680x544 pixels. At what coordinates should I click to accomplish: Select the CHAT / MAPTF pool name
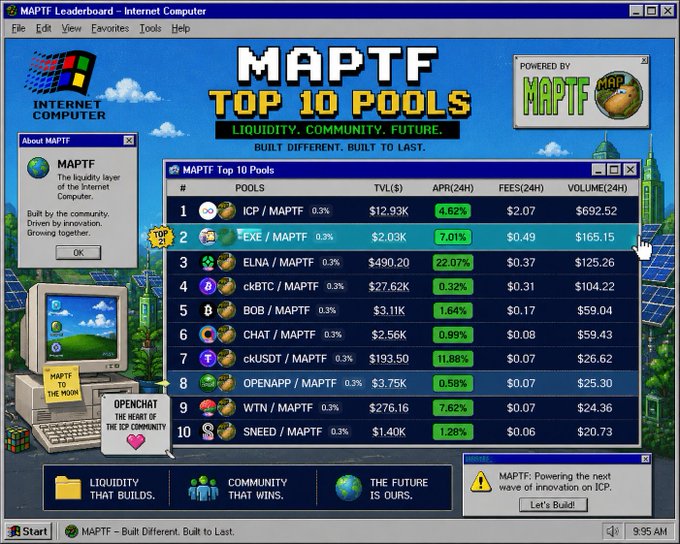tap(279, 334)
